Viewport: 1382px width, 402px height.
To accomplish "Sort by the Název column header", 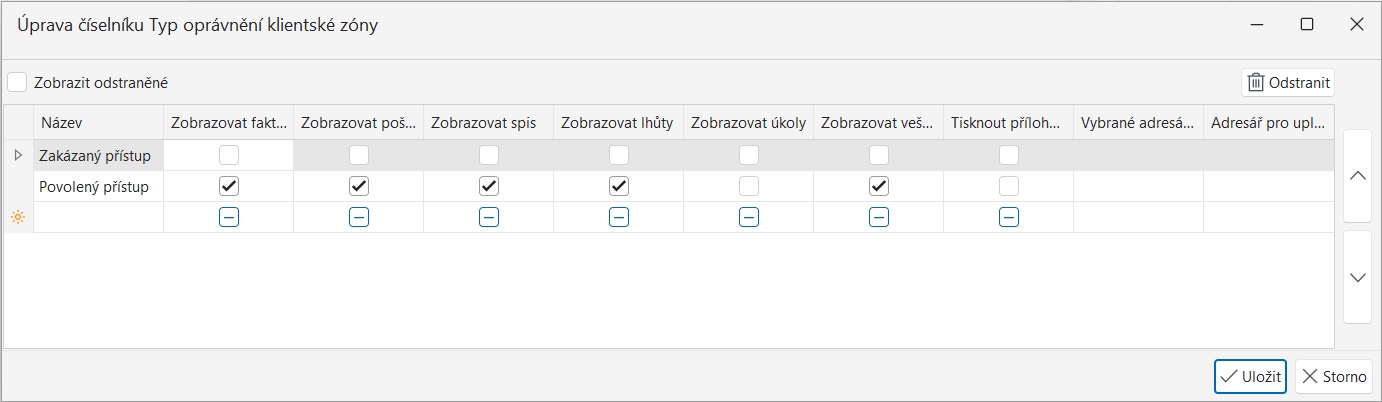I will [x=98, y=123].
